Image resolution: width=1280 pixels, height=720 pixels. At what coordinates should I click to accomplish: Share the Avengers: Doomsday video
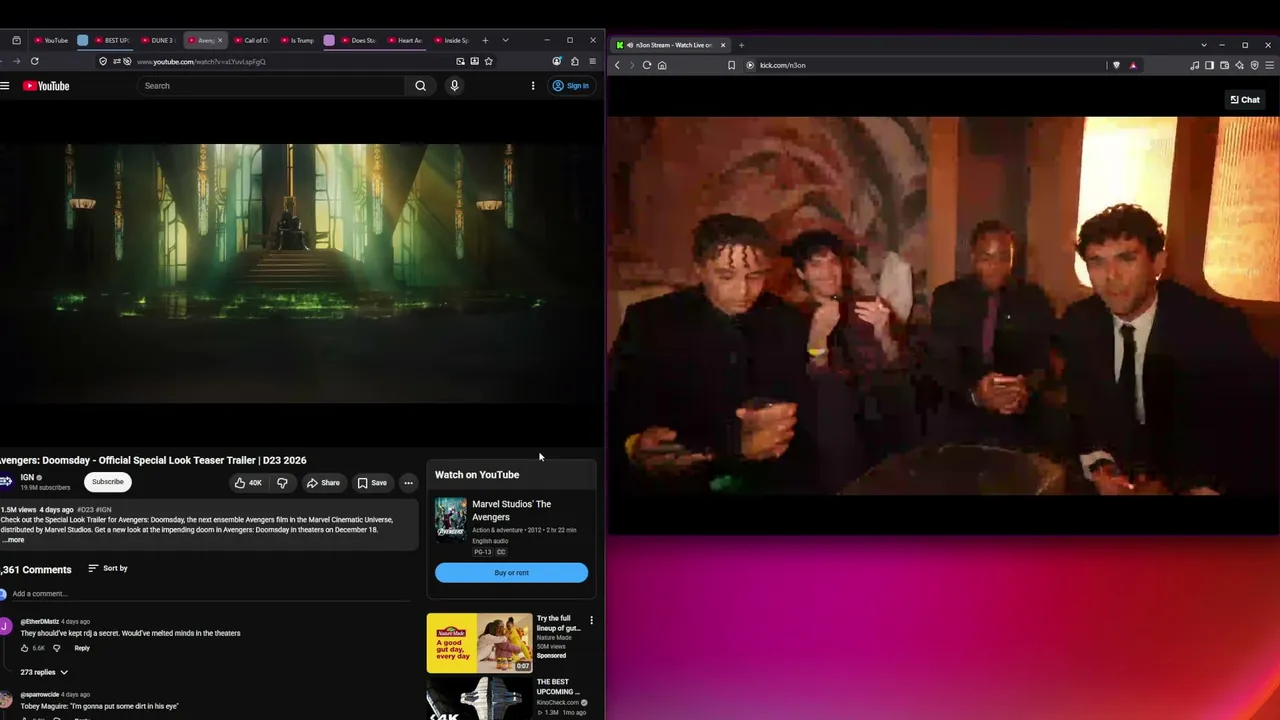tap(323, 483)
